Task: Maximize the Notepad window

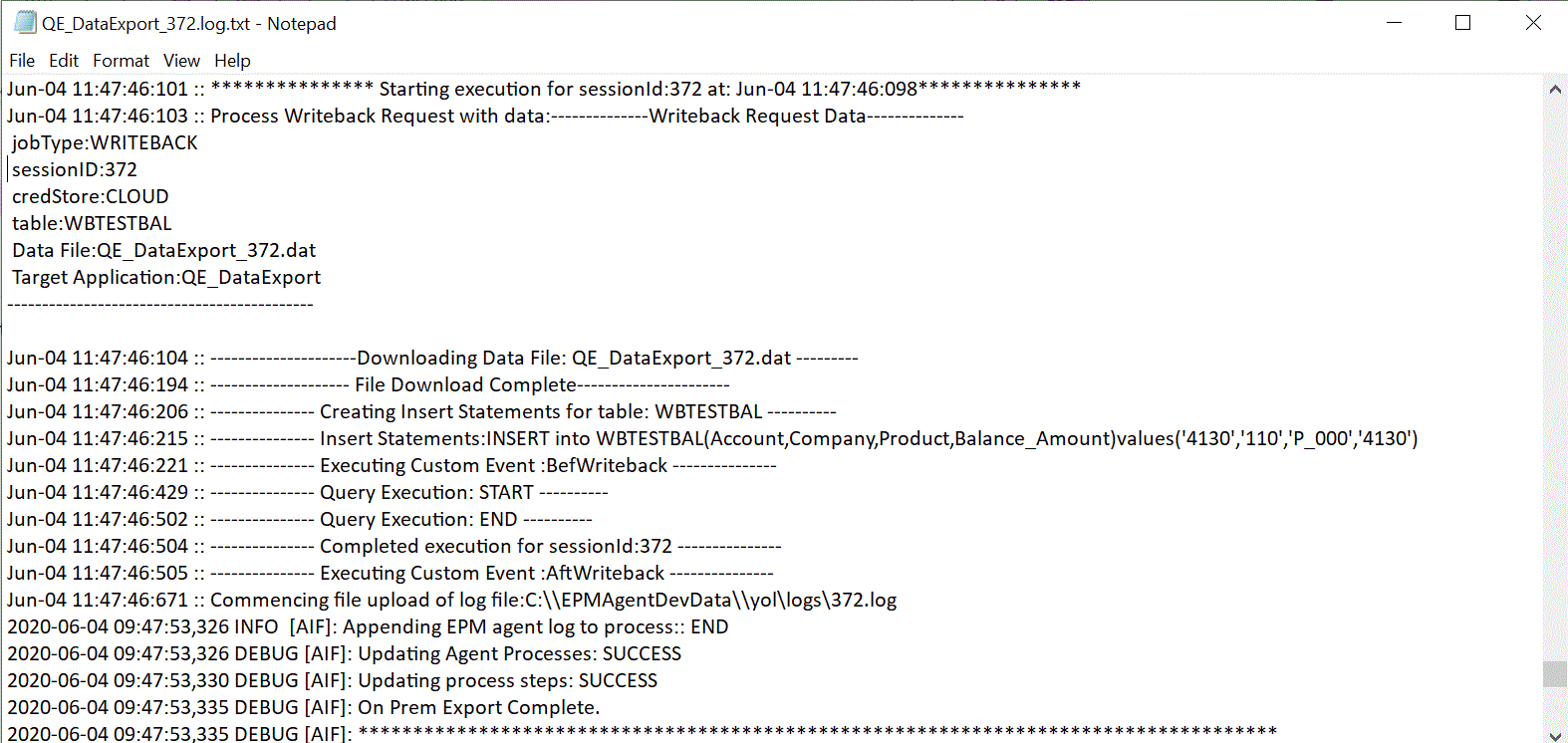Action: 1462,22
